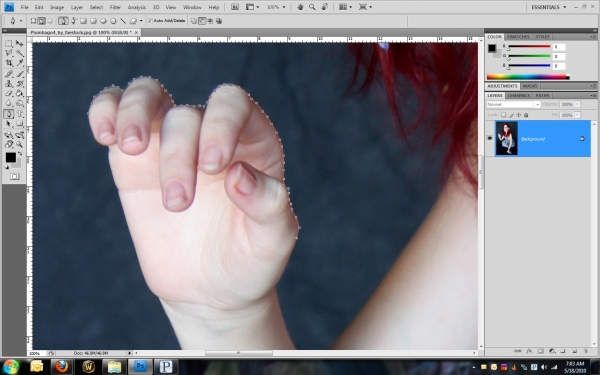The width and height of the screenshot is (600, 375).
Task: Enable Paths mode in options bar
Action: (x=42, y=21)
